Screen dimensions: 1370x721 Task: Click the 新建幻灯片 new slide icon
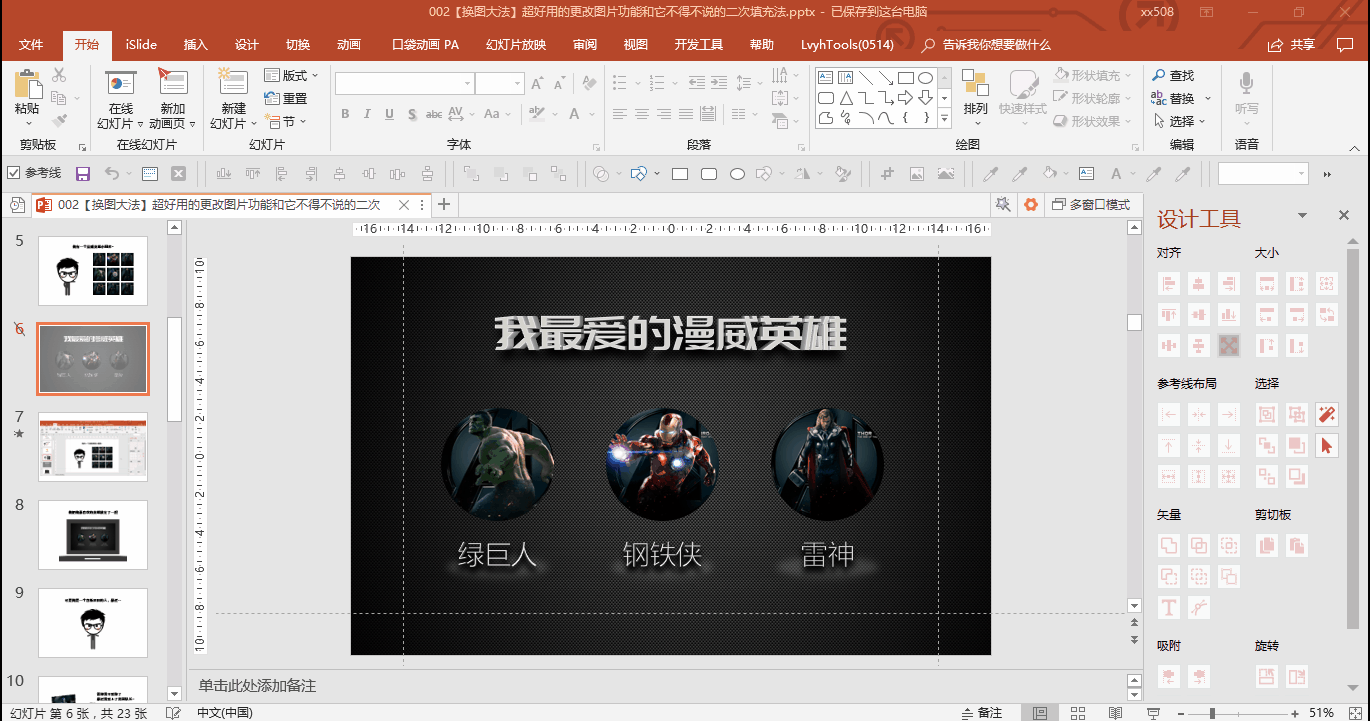[x=233, y=83]
